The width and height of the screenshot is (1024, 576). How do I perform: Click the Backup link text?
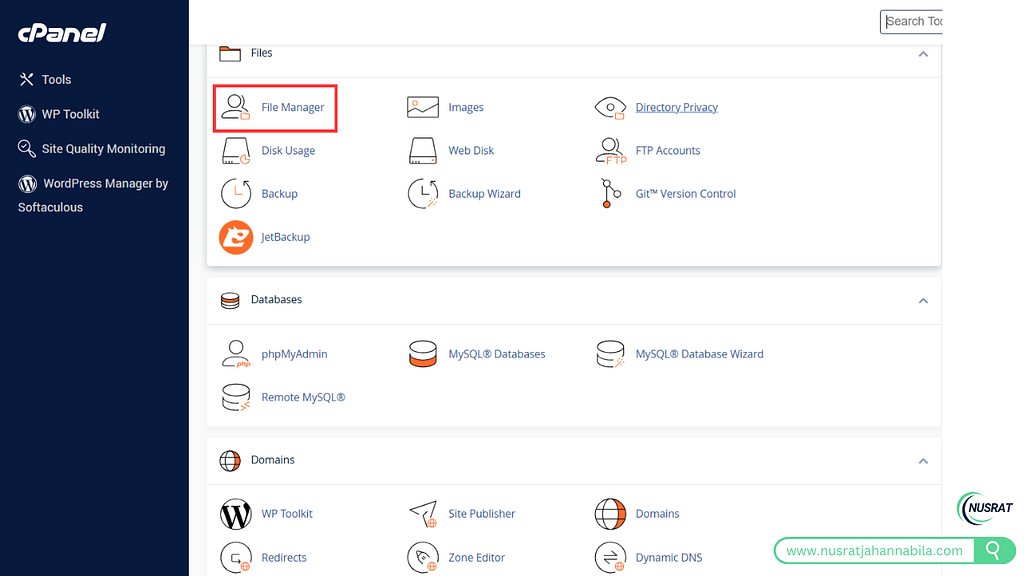coord(280,194)
